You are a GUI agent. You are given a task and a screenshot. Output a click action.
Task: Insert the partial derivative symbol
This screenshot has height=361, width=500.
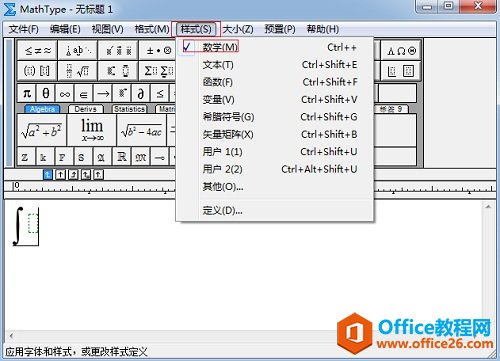(141, 93)
